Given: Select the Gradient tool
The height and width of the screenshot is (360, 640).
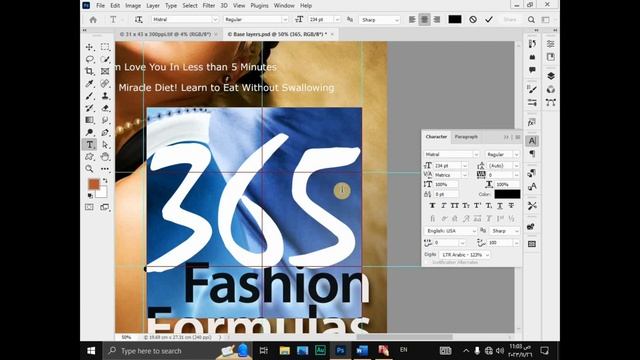Looking at the screenshot, I should tap(89, 120).
